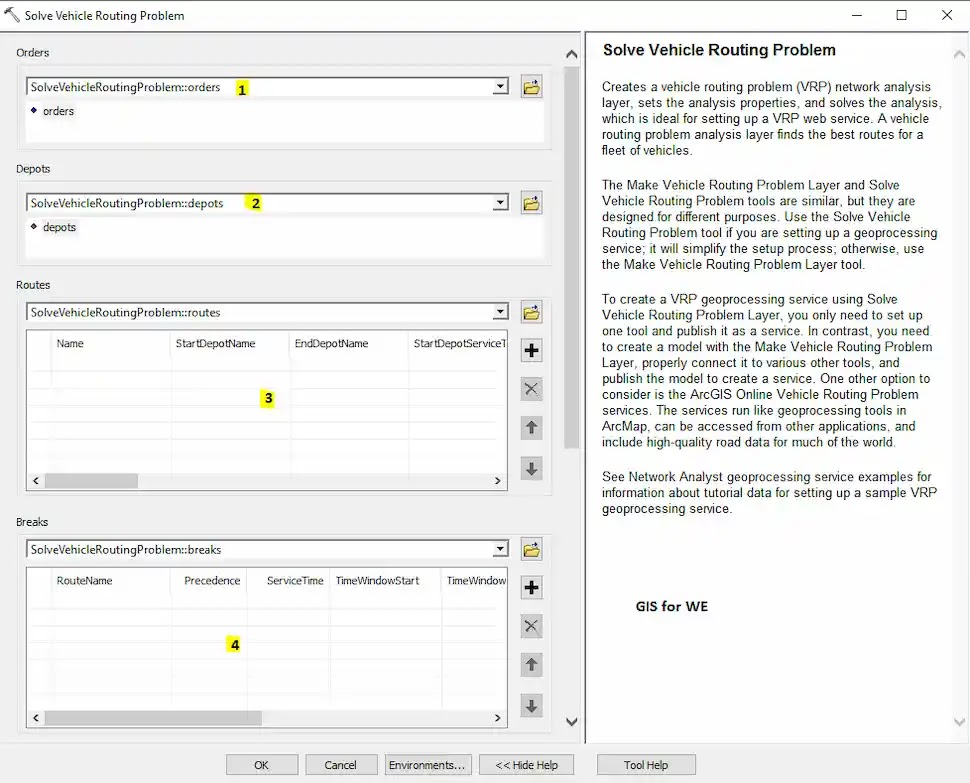Move the selected Routes row down
This screenshot has width=970, height=783.
pyautogui.click(x=531, y=468)
